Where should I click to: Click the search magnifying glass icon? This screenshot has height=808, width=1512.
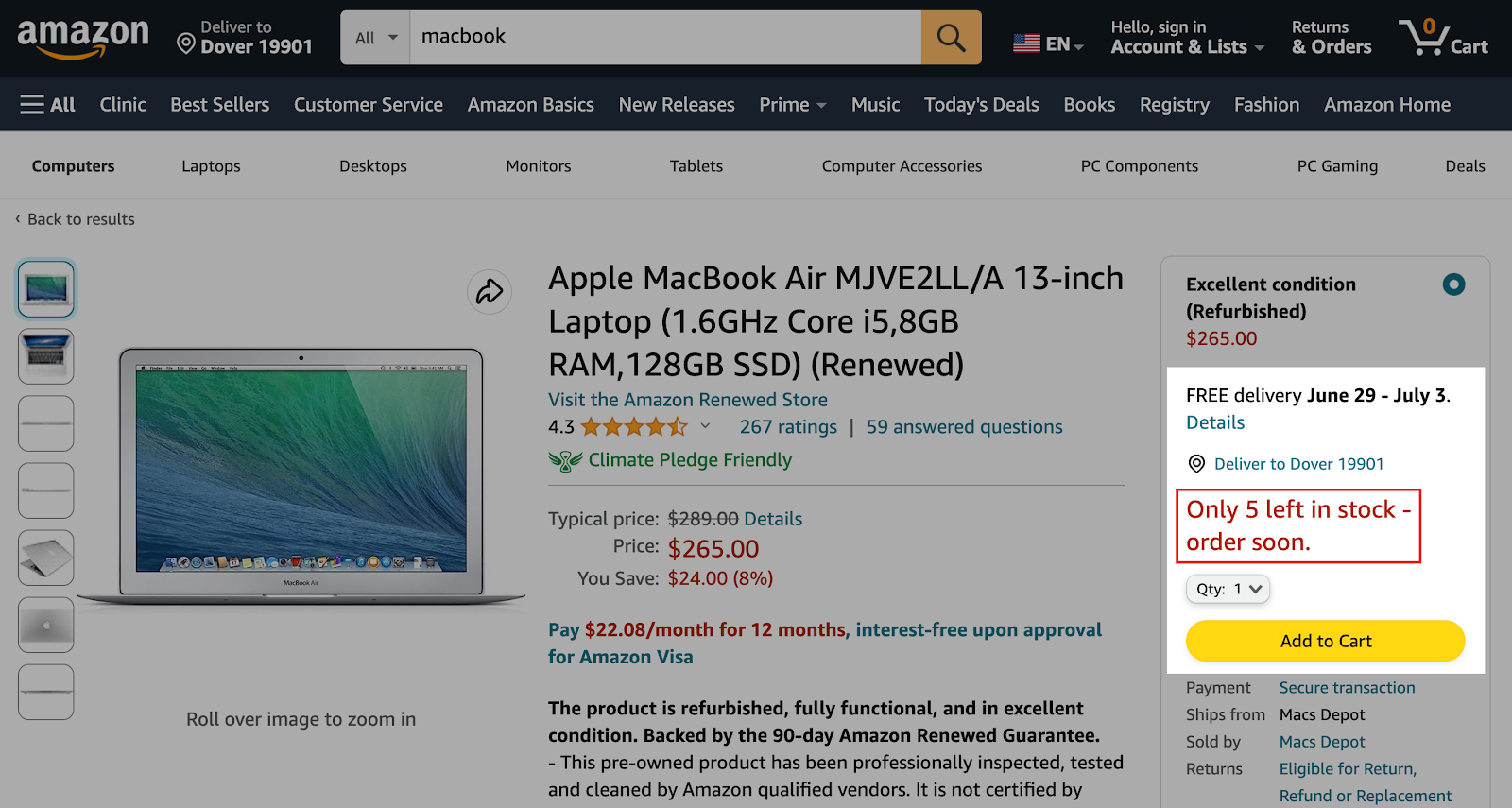(950, 37)
